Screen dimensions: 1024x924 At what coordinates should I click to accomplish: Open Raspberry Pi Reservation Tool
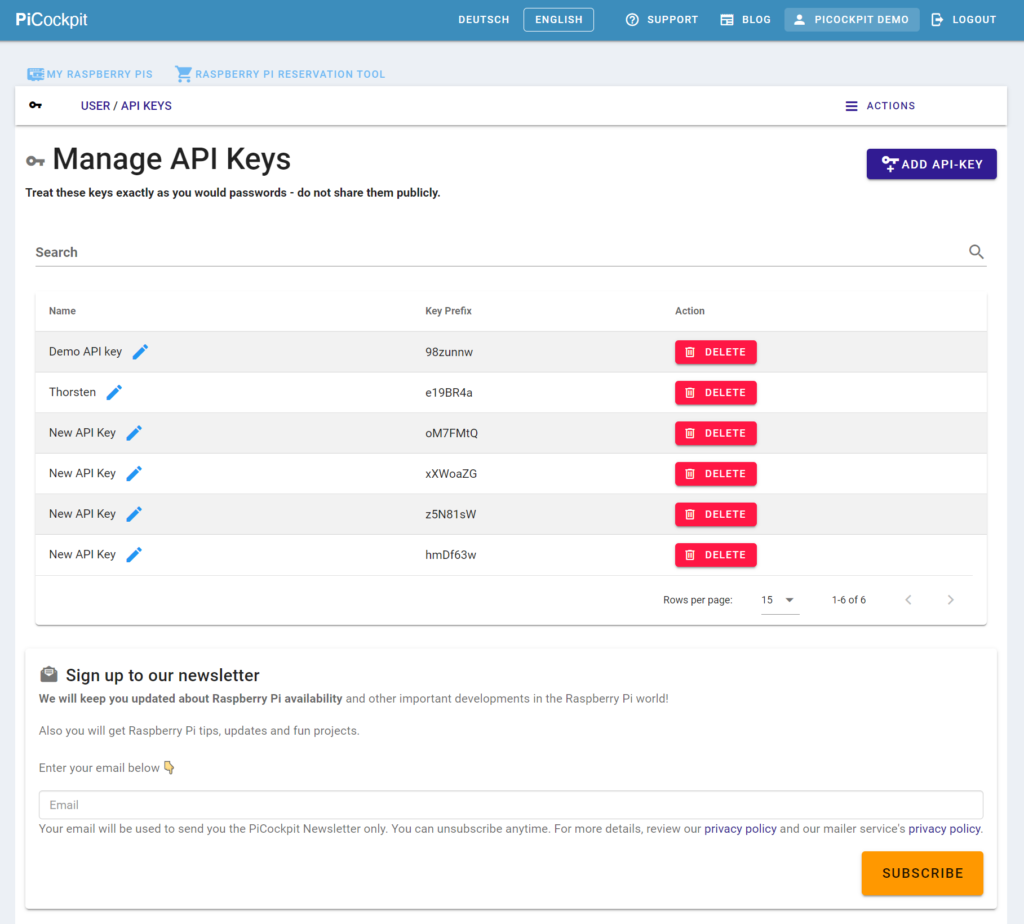pos(280,74)
